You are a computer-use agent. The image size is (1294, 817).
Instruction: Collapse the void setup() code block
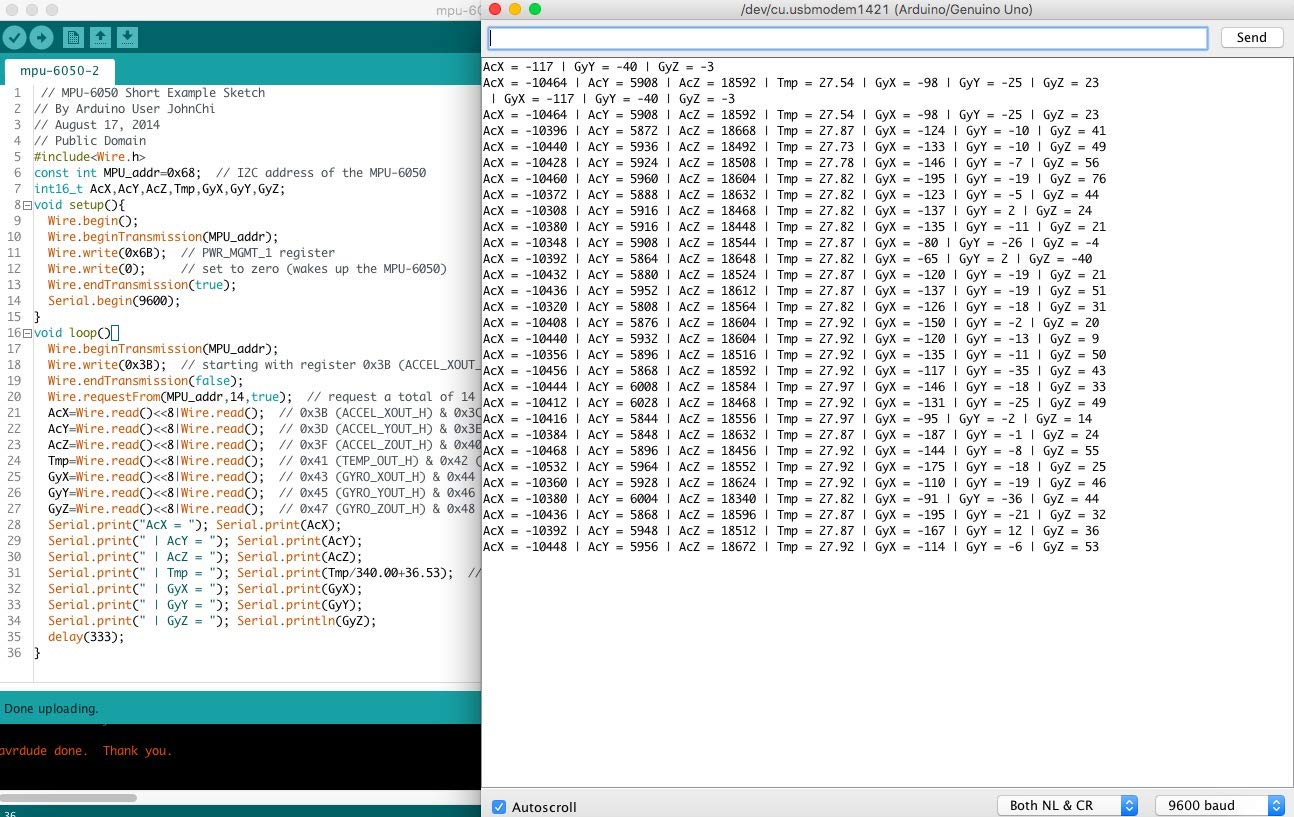pos(27,205)
